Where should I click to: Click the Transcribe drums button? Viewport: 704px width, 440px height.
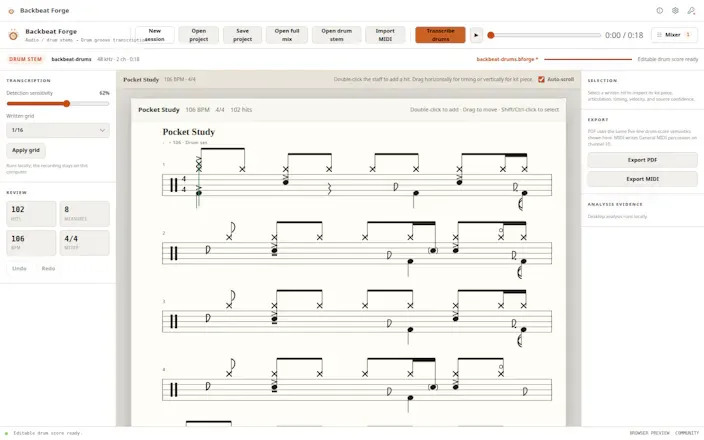[x=440, y=35]
